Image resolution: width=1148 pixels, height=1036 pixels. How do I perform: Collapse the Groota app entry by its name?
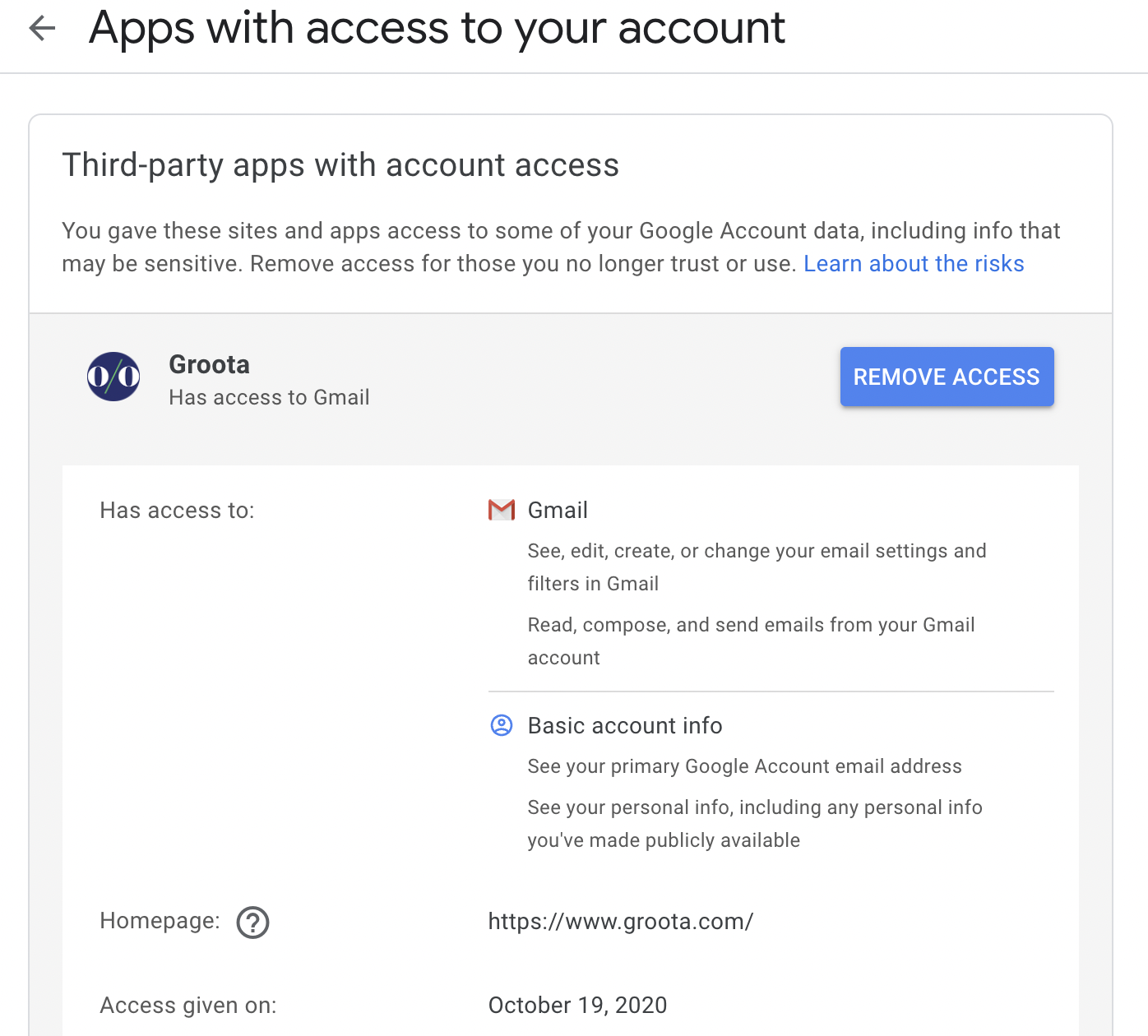[x=209, y=364]
